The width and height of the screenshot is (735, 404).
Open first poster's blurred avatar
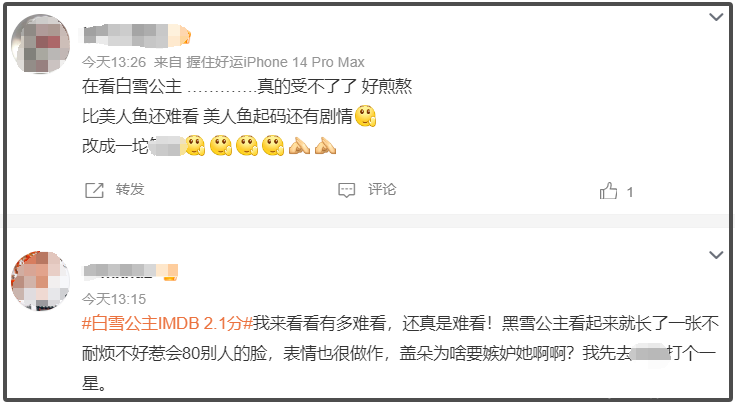40,44
